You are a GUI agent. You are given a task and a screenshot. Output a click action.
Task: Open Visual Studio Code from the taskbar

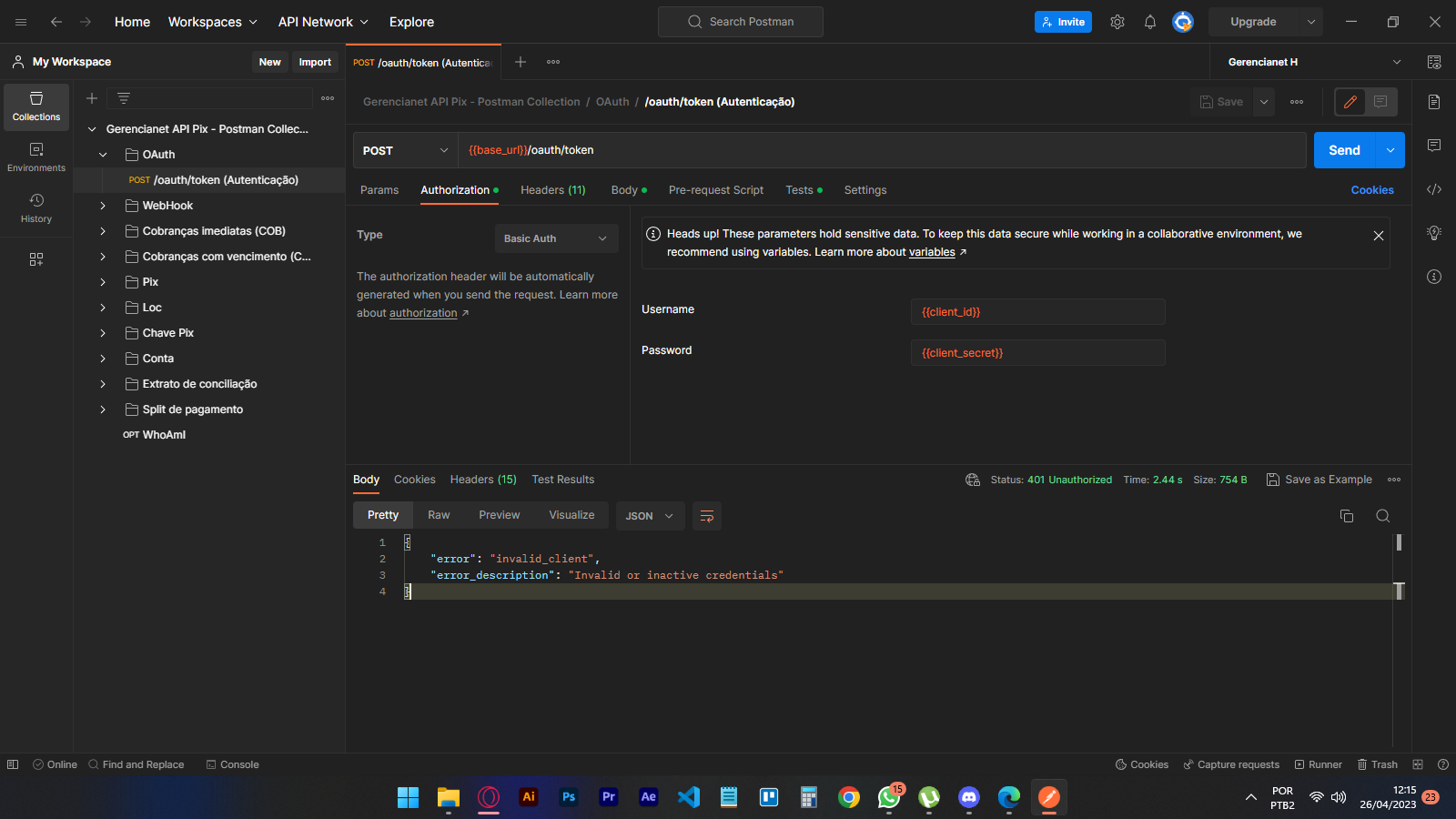coord(689,797)
